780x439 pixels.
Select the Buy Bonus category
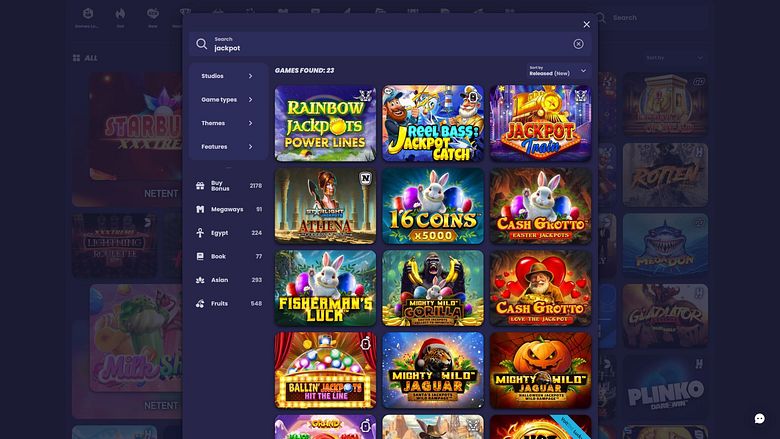pyautogui.click(x=228, y=185)
